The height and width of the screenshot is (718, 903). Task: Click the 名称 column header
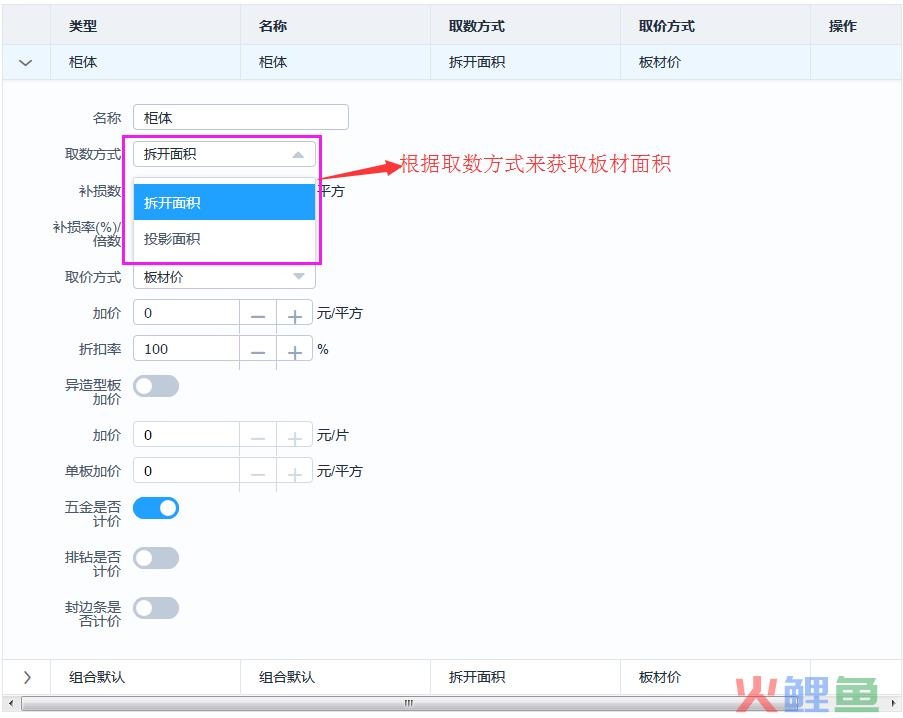pyautogui.click(x=335, y=25)
